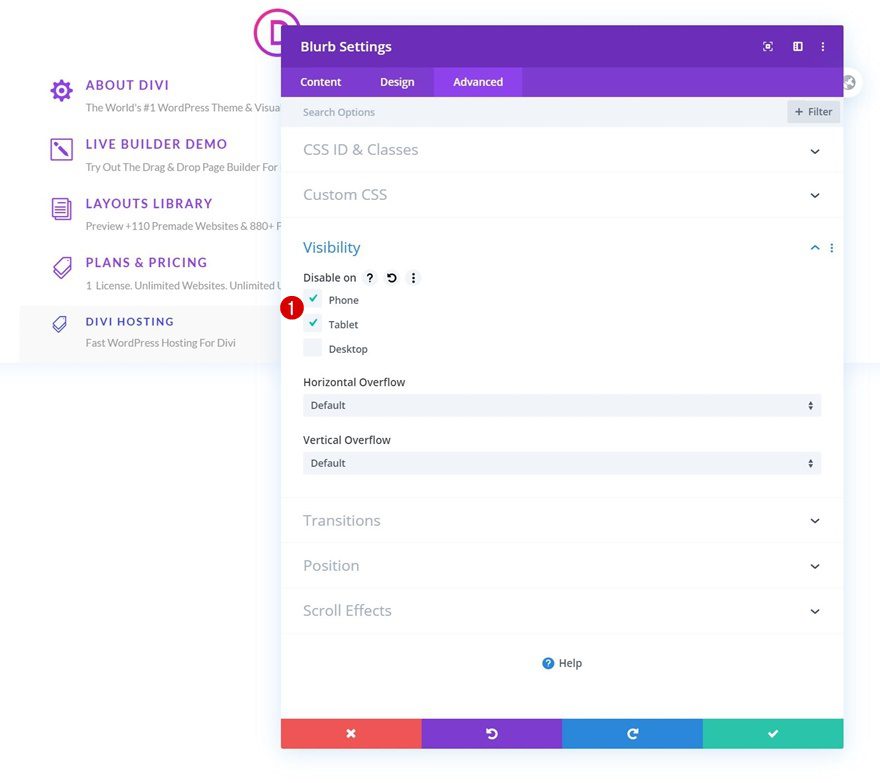This screenshot has height=783, width=880.
Task: Click the help question mark beside Disable on
Action: tap(369, 277)
